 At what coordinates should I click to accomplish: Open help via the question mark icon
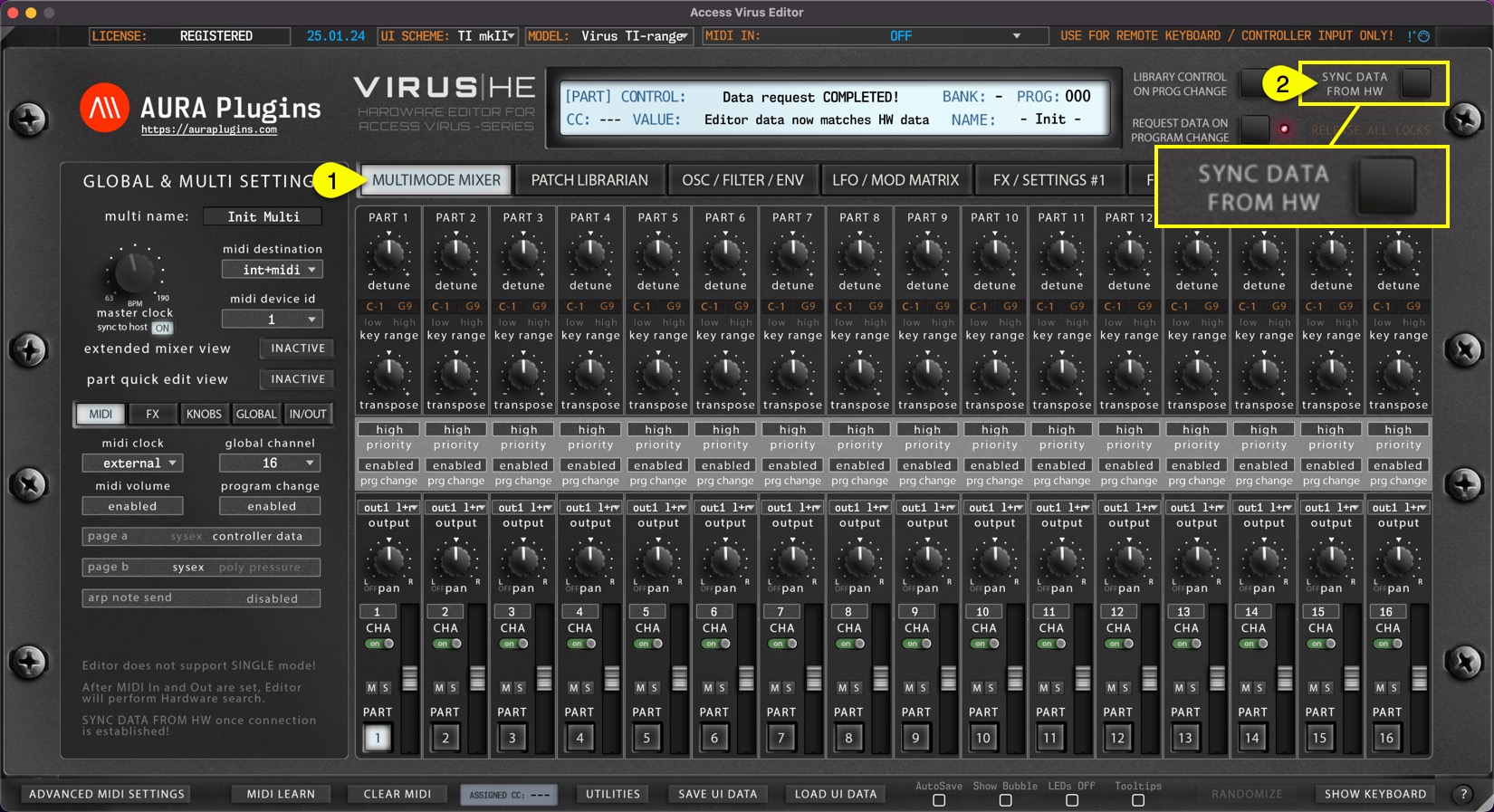point(1463,794)
